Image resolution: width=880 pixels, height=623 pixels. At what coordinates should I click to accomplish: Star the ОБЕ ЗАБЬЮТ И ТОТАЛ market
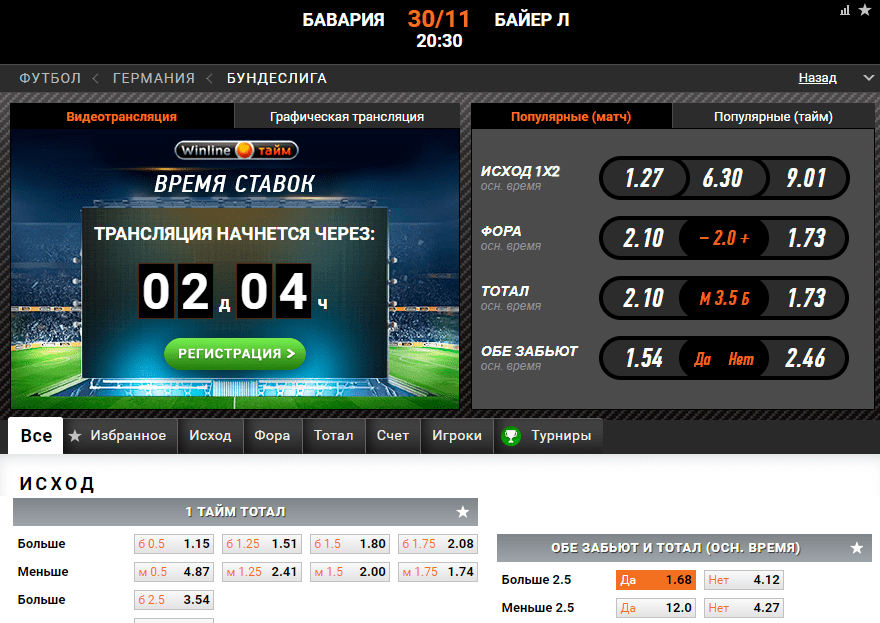(x=856, y=548)
